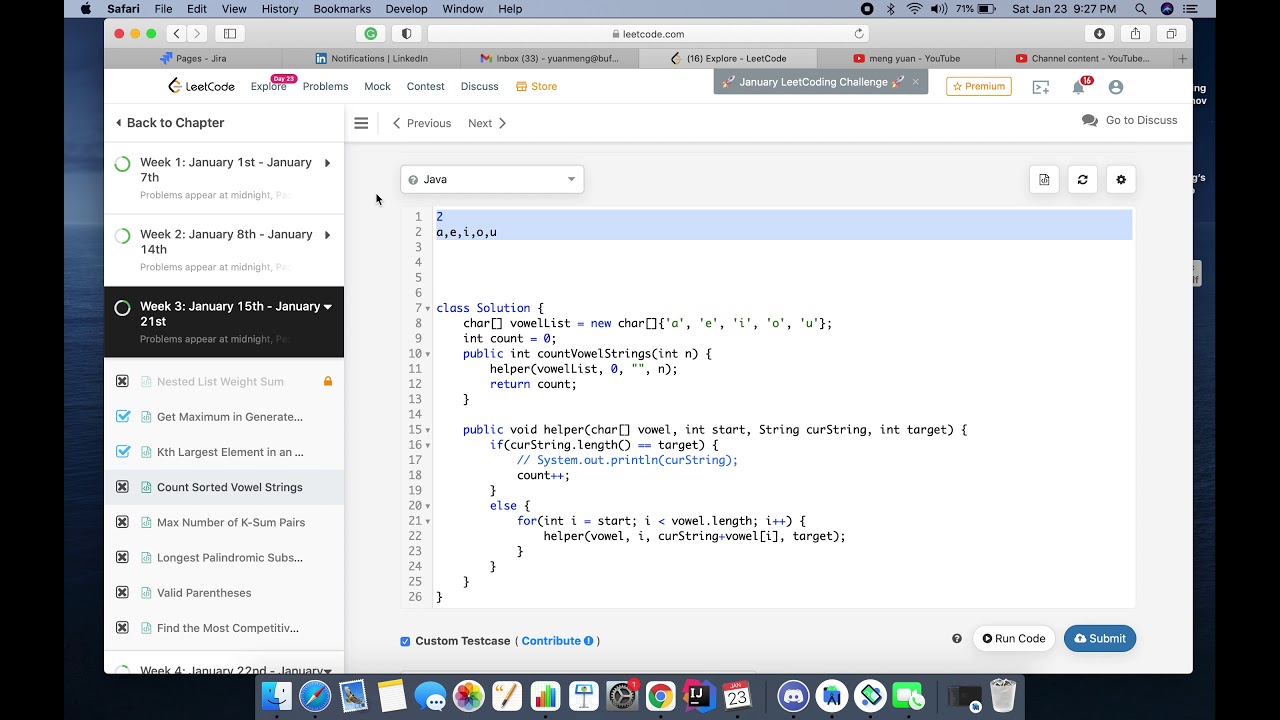Viewport: 1280px width, 720px height.
Task: Launch Discord from the dock
Action: [793, 695]
